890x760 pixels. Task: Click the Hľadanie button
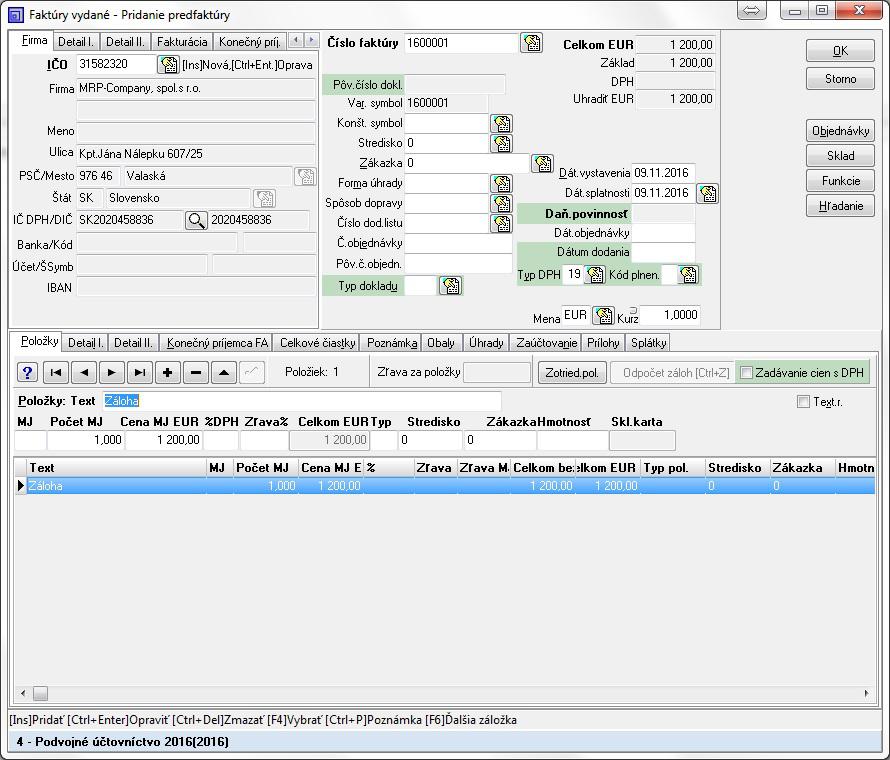pos(840,206)
